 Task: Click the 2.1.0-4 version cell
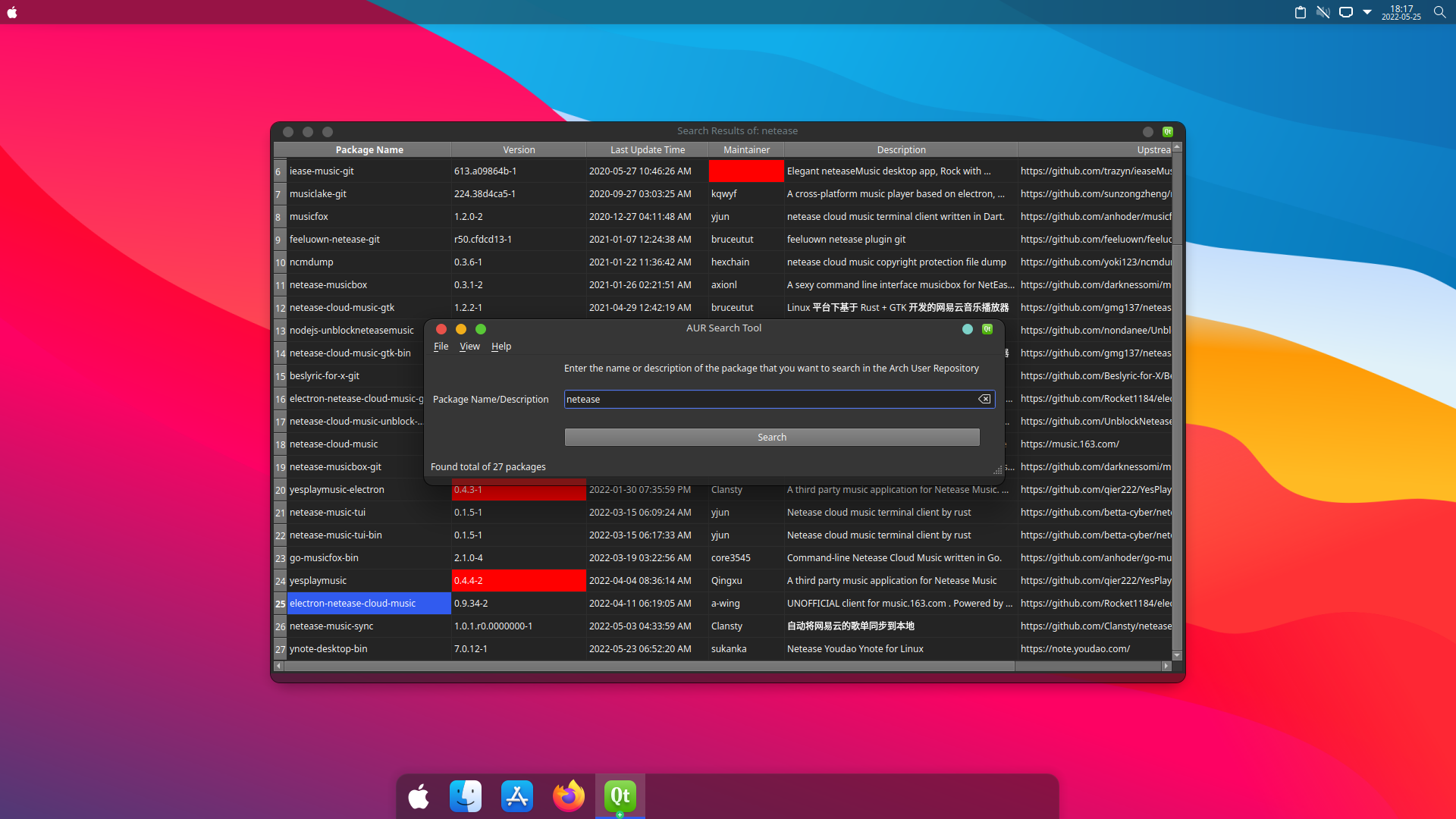click(519, 558)
